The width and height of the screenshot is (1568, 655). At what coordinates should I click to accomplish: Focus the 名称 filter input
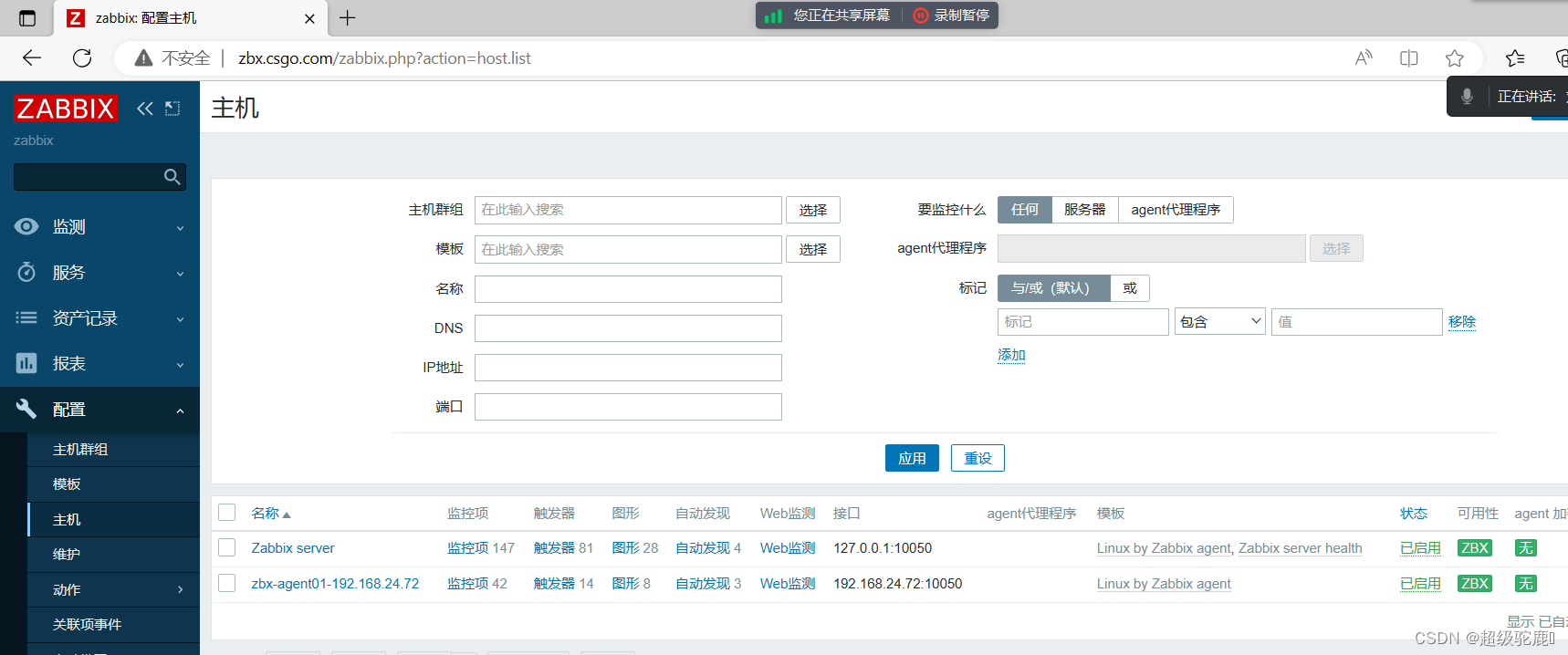[x=628, y=289]
